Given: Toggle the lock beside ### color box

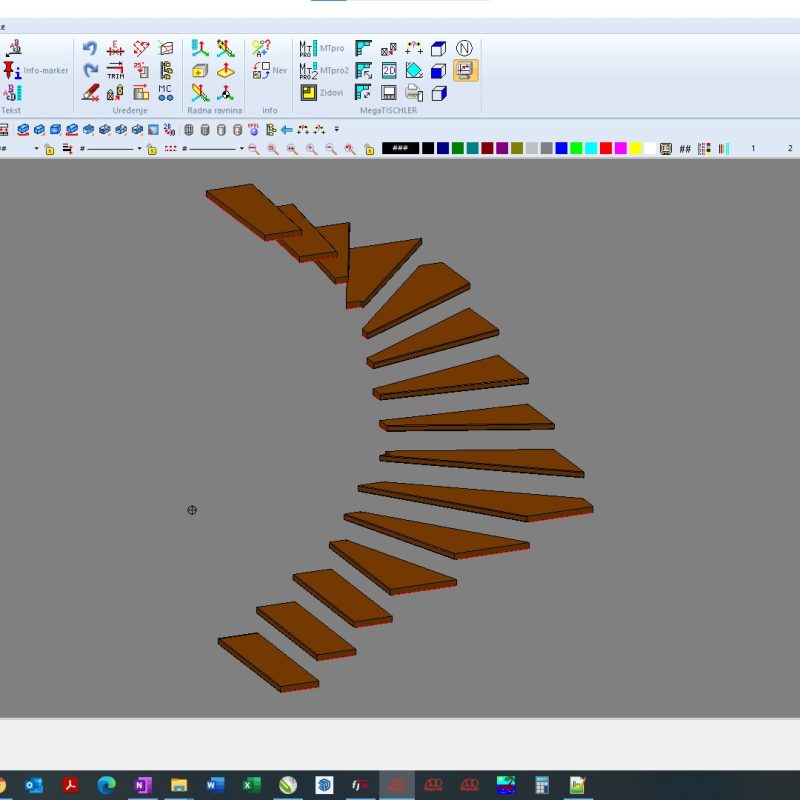Looking at the screenshot, I should pyautogui.click(x=369, y=149).
